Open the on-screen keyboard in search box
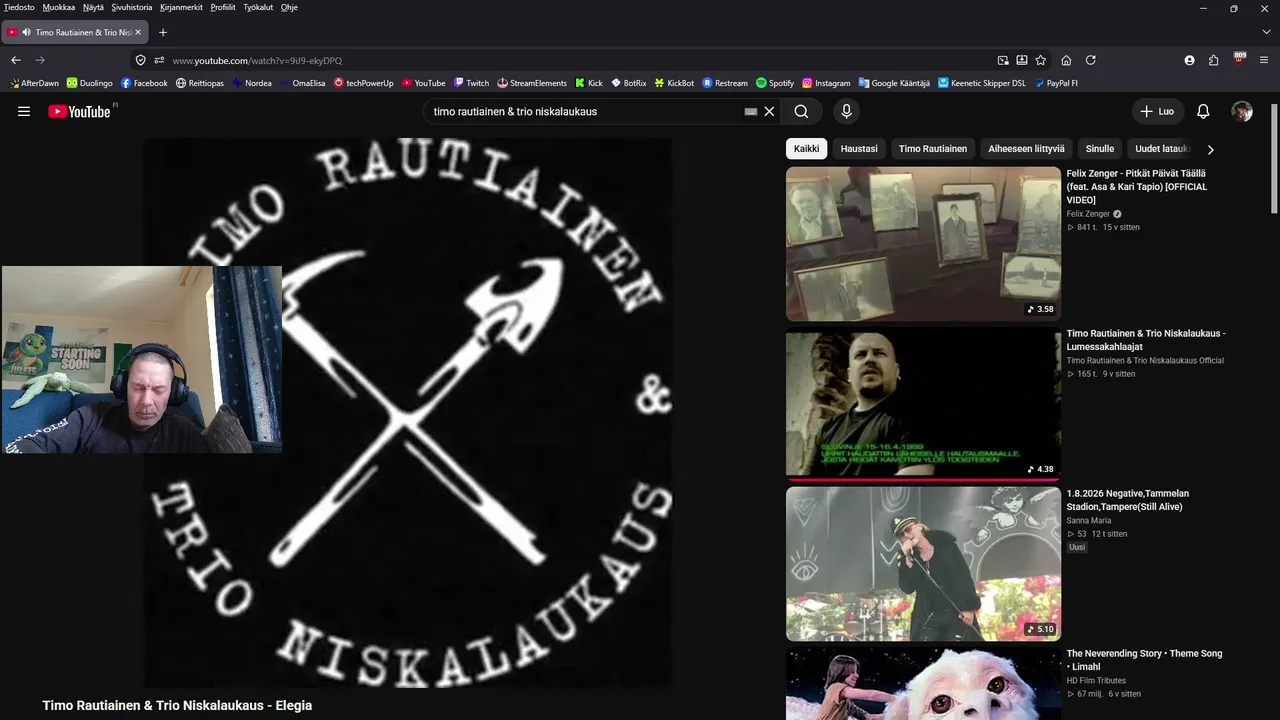Viewport: 1280px width, 720px height. click(x=751, y=112)
